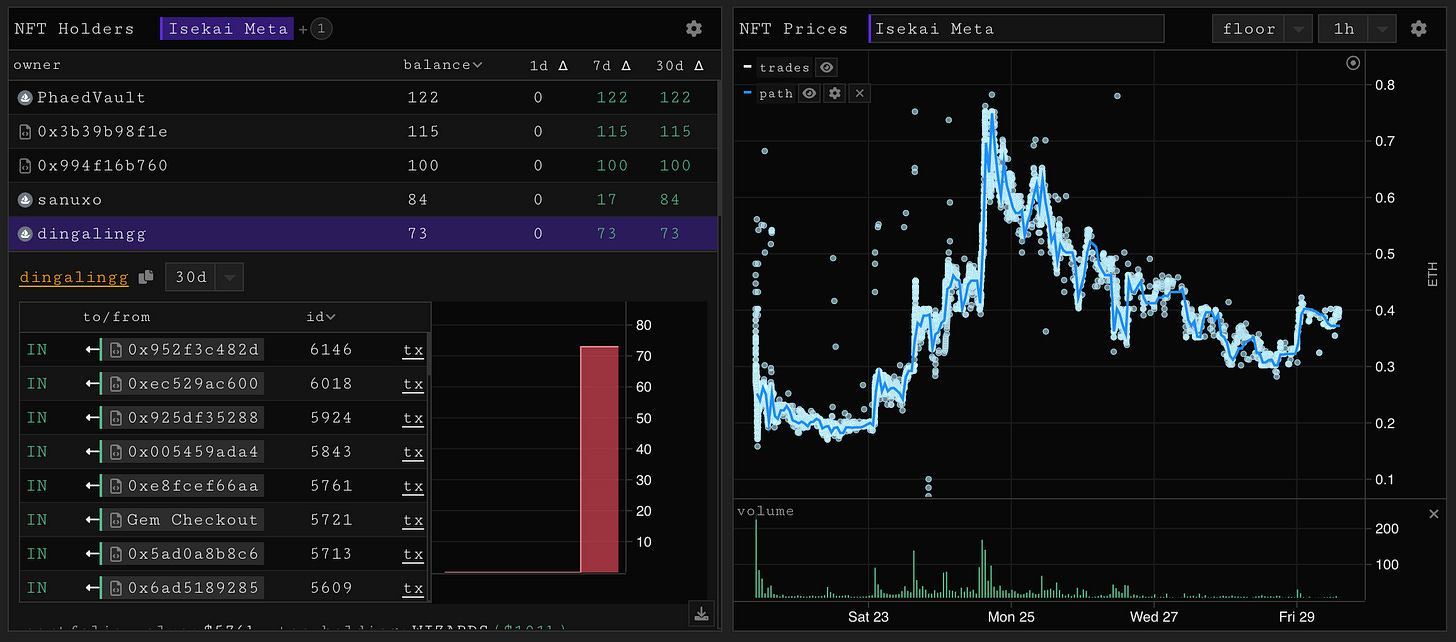Click the file icon beside 0x005459ada4
1456x642 pixels.
tap(116, 452)
